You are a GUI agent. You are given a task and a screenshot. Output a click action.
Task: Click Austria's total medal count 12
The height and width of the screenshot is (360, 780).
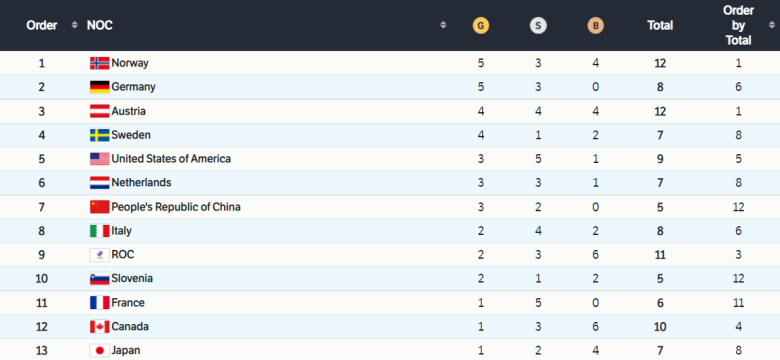[x=660, y=111]
